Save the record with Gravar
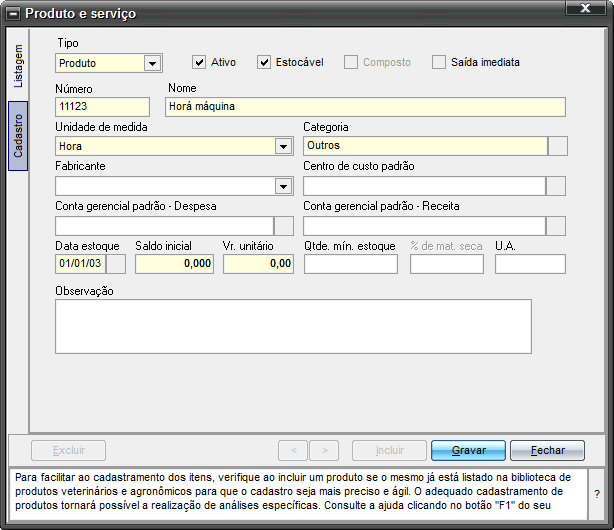 pyautogui.click(x=468, y=450)
